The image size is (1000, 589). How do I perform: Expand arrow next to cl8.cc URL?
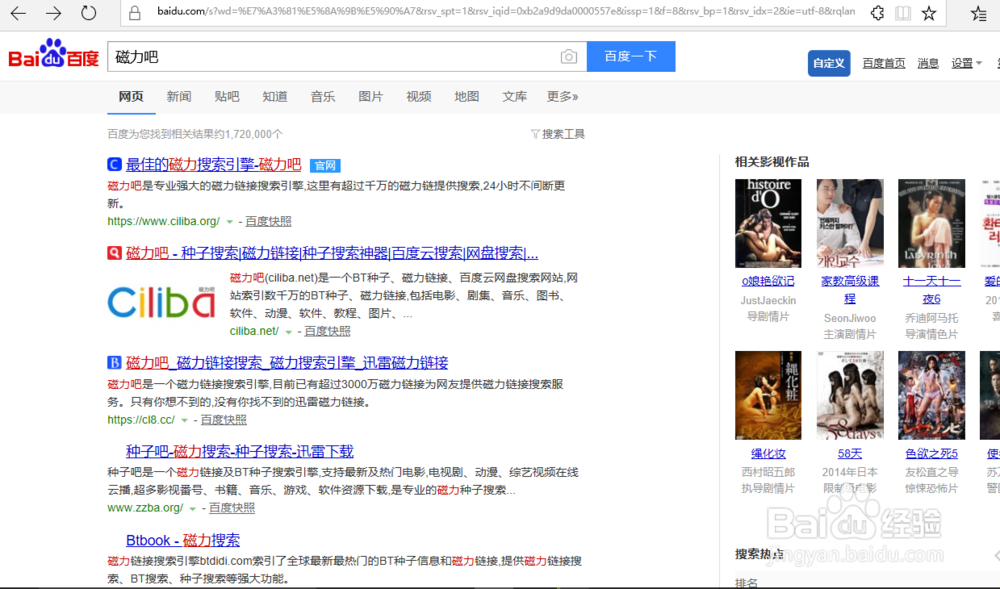click(184, 420)
